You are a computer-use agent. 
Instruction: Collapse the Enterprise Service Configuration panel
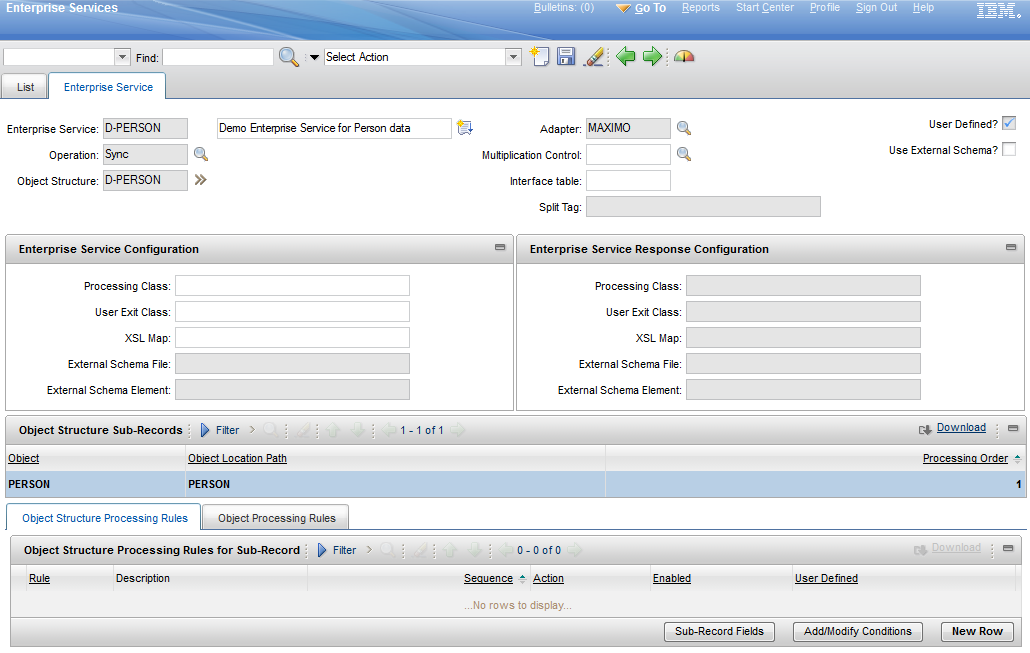(x=499, y=248)
